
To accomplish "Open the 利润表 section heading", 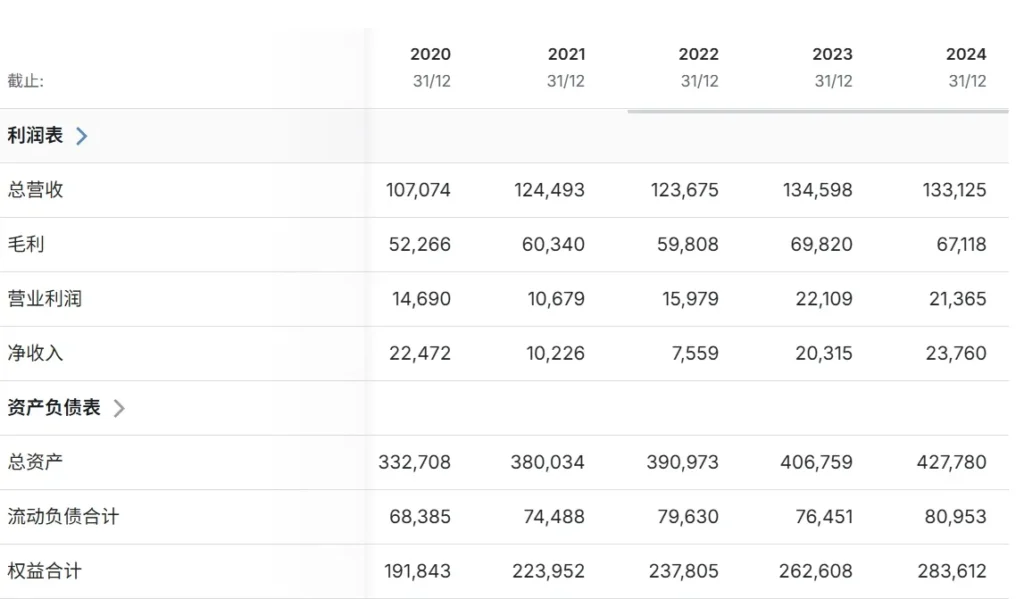I will pos(35,136).
